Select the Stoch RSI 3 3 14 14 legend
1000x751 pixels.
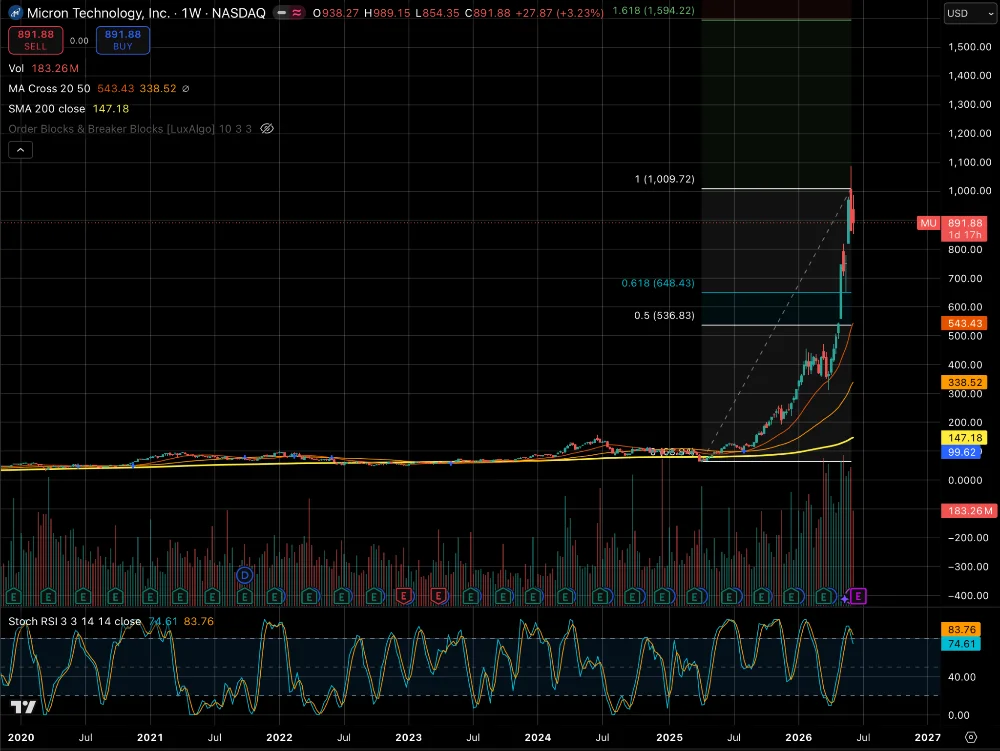75,621
